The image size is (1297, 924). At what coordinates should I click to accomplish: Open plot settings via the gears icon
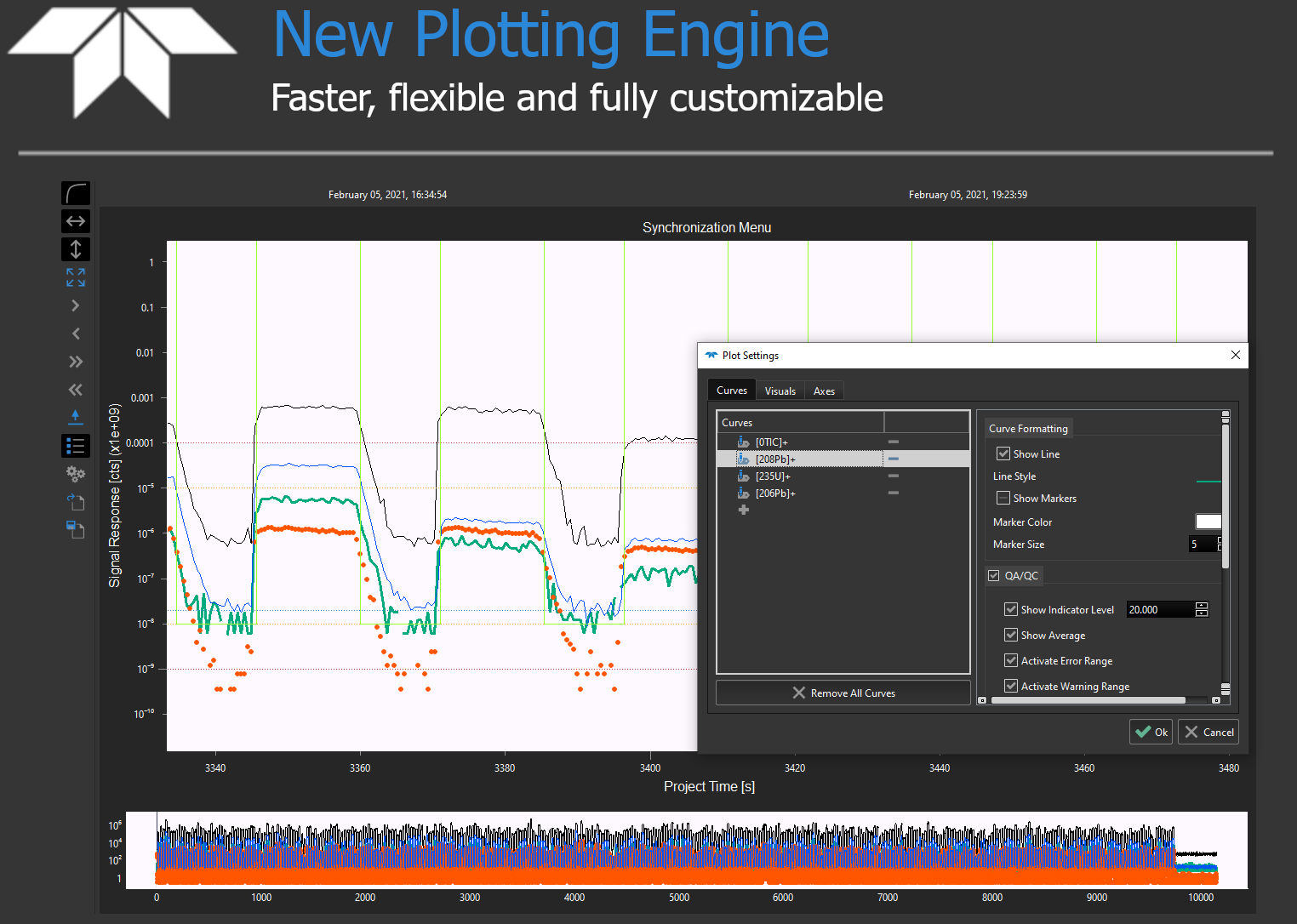click(x=76, y=474)
